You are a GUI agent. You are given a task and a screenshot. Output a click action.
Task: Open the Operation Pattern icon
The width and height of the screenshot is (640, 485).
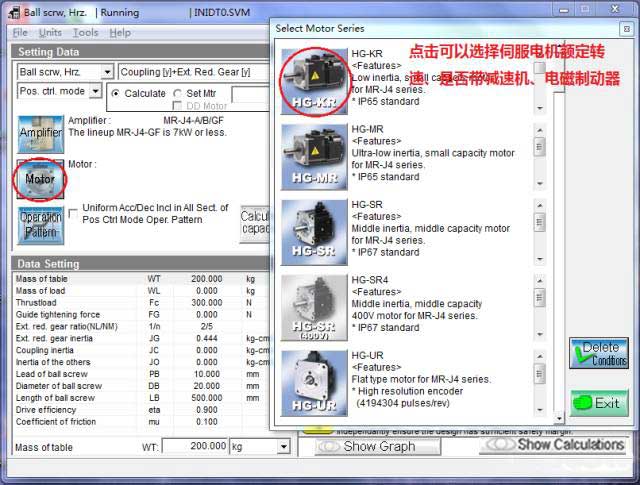click(40, 224)
